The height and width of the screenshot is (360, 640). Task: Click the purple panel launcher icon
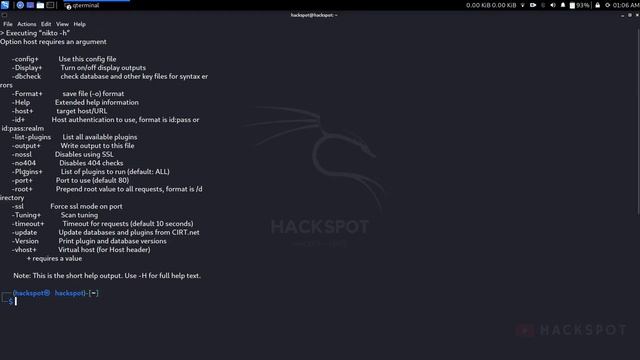[30, 5]
